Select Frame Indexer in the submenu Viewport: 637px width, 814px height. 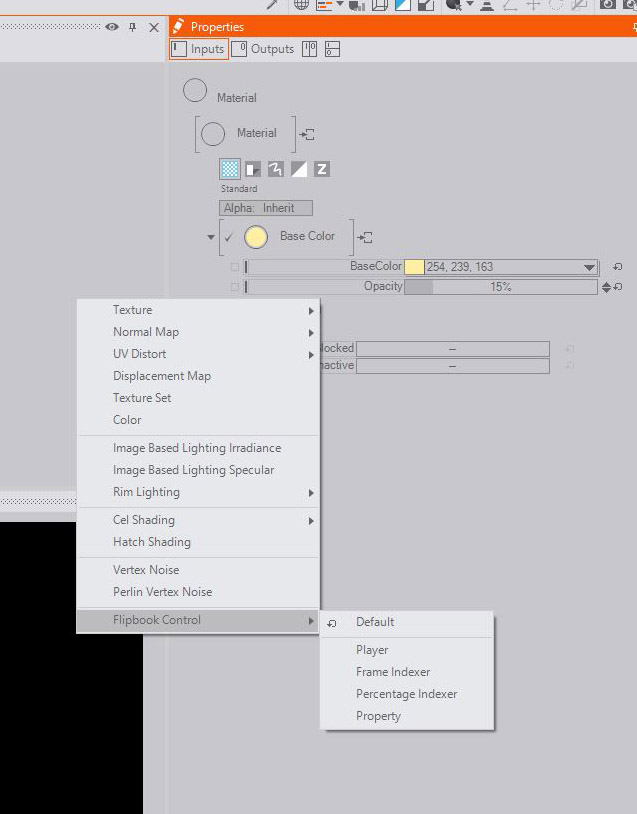tap(393, 672)
